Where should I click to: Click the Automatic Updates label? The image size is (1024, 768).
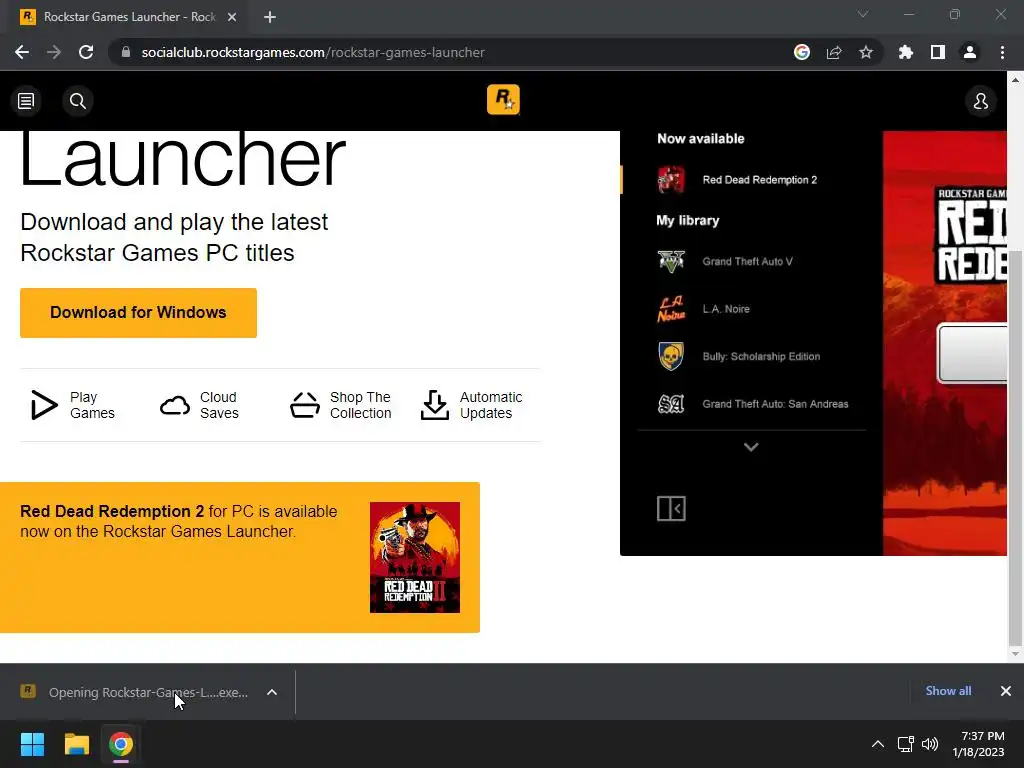point(490,405)
